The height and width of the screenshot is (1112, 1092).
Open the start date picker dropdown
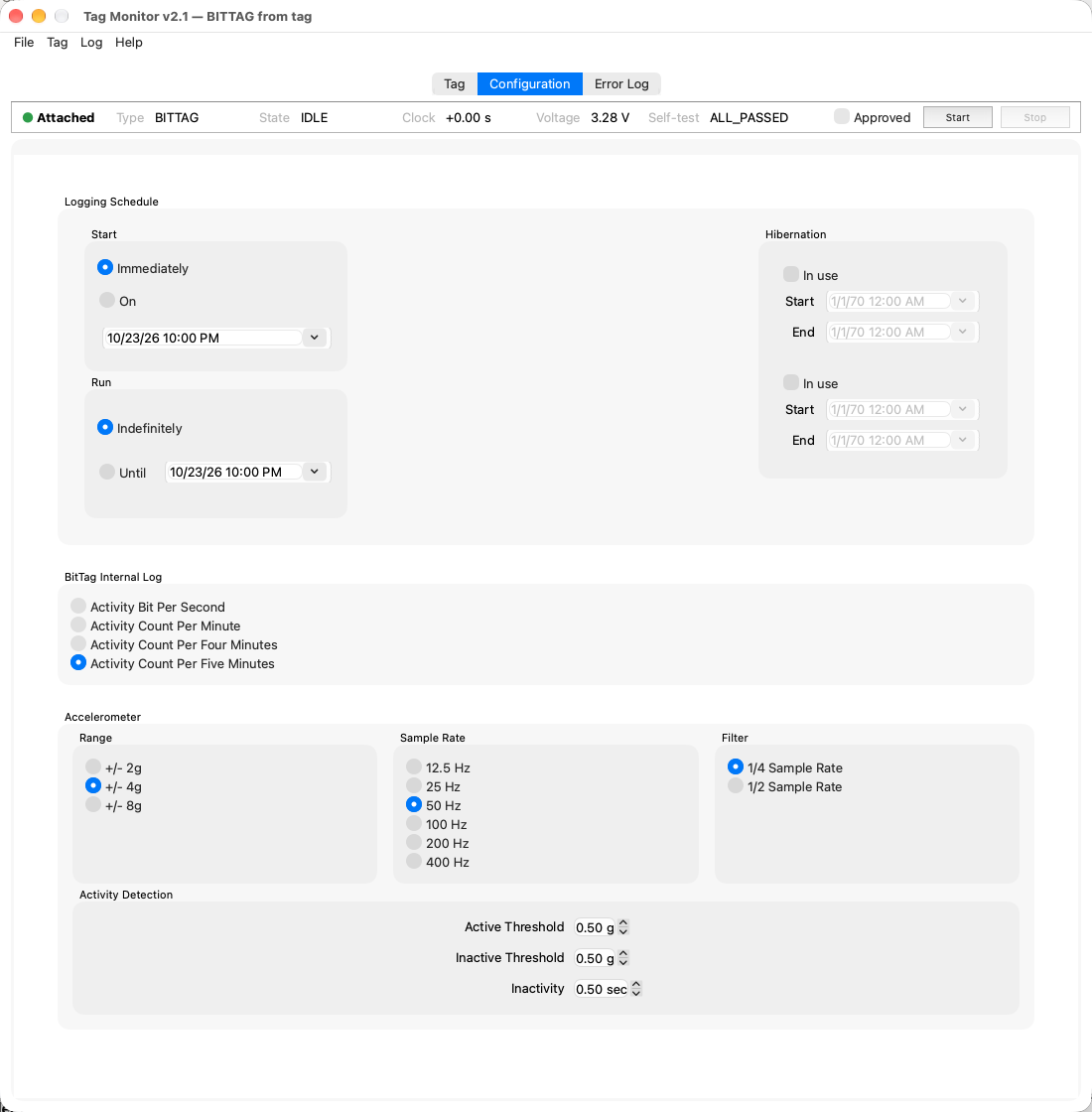click(314, 338)
